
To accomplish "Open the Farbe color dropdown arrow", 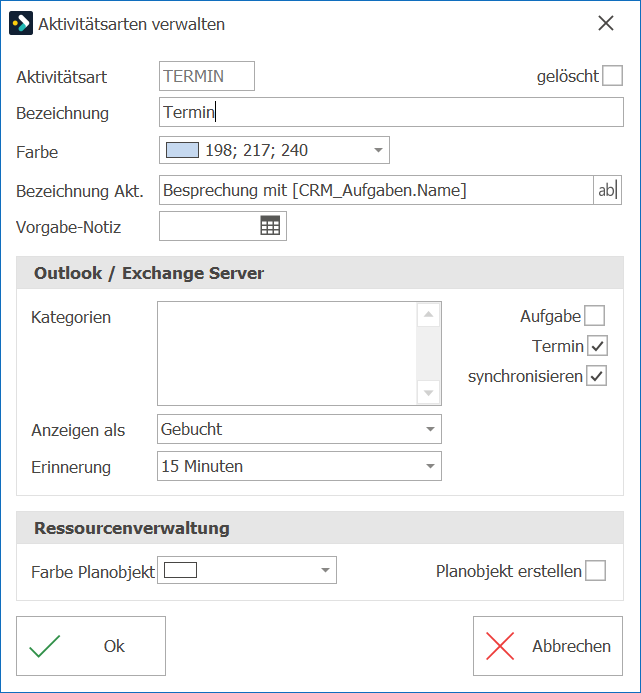I will pyautogui.click(x=378, y=150).
